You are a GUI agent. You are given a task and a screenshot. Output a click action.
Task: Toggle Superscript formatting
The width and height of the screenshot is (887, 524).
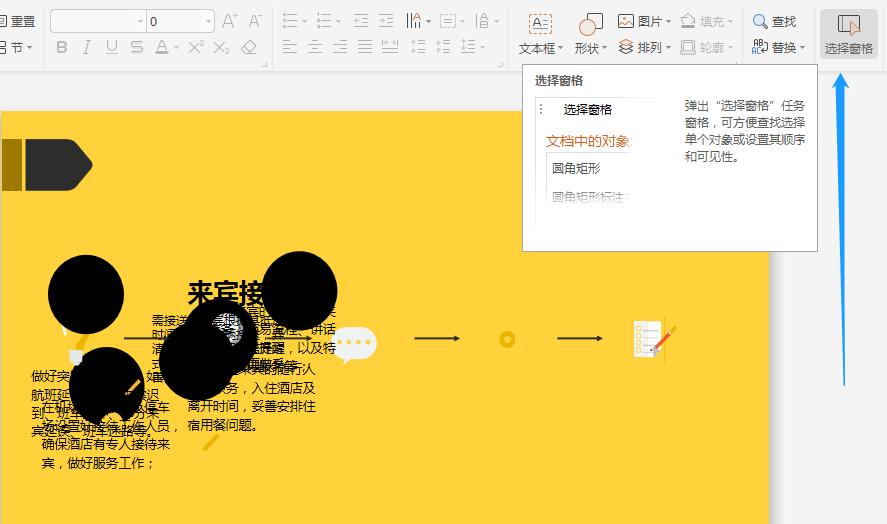click(x=196, y=48)
